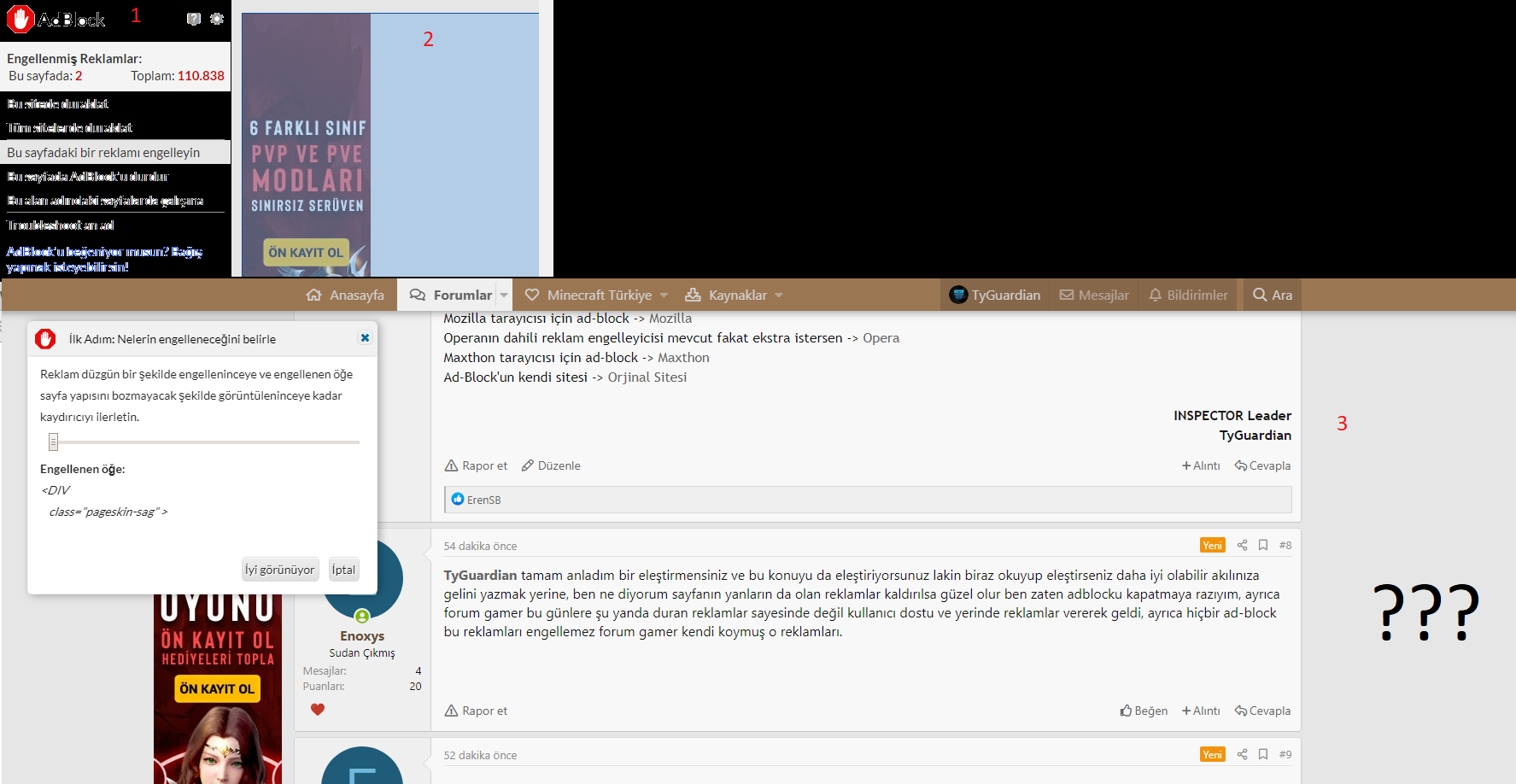The image size is (1516, 784).
Task: Click '+Alıntı' on Enoxys's post
Action: coord(1201,711)
